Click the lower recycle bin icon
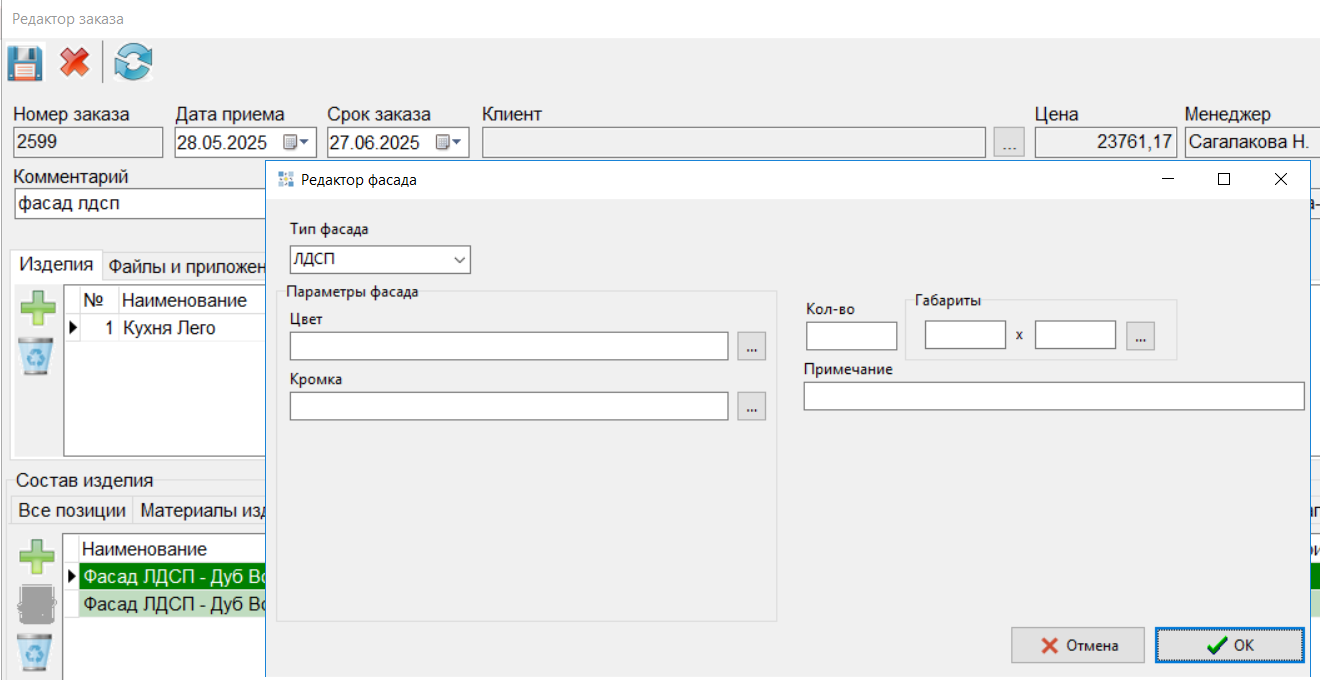 (37, 653)
